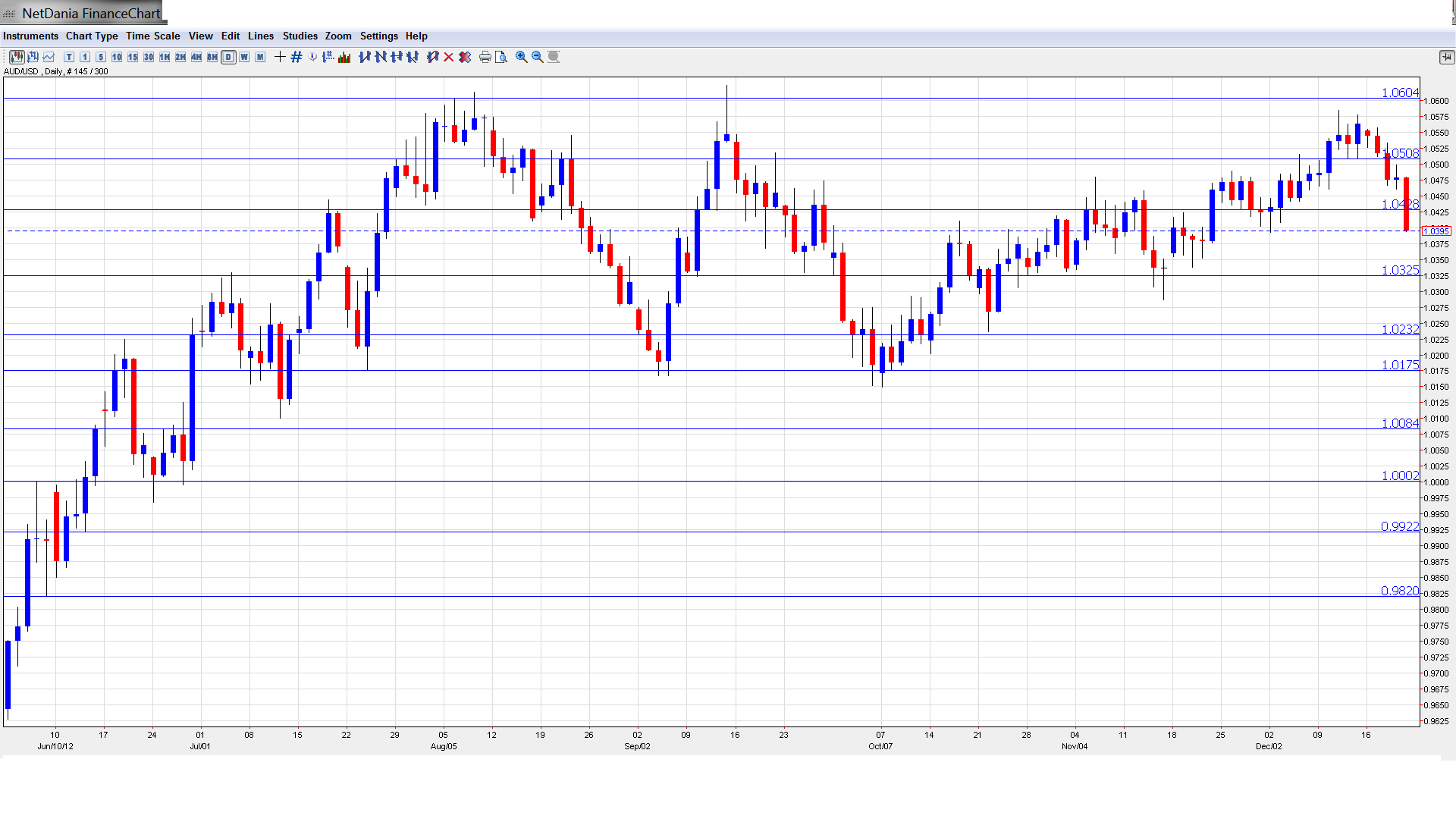The image size is (1456, 819).
Task: Select the candlestick chart type icon
Action: (x=16, y=57)
